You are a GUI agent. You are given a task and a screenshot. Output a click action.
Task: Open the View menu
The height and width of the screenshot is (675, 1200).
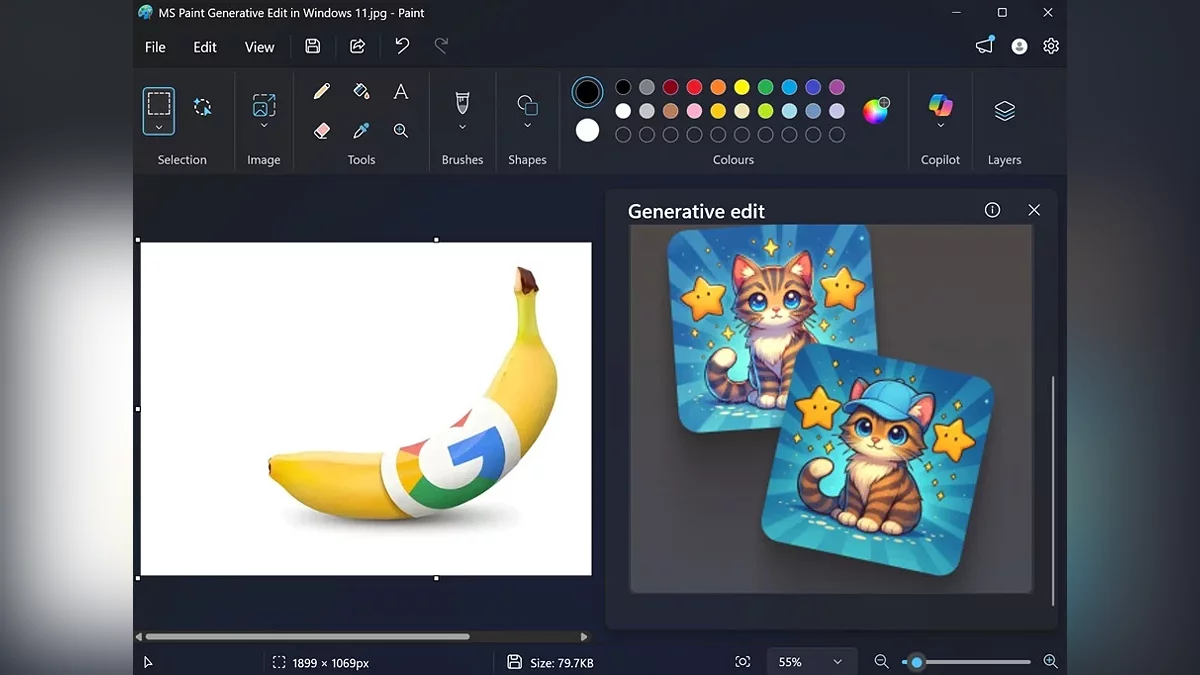[259, 47]
